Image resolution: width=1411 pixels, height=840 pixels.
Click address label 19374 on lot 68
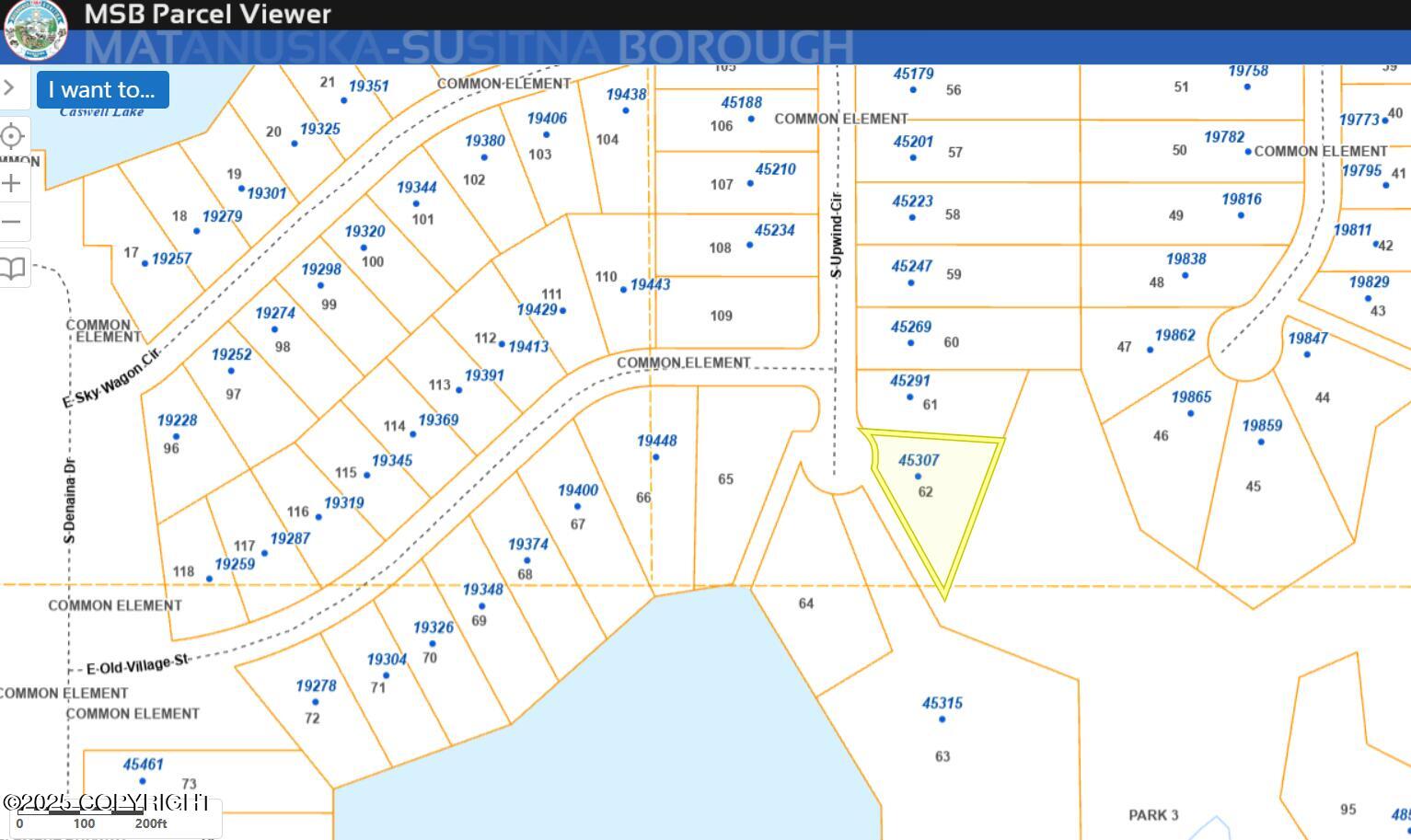[x=528, y=544]
